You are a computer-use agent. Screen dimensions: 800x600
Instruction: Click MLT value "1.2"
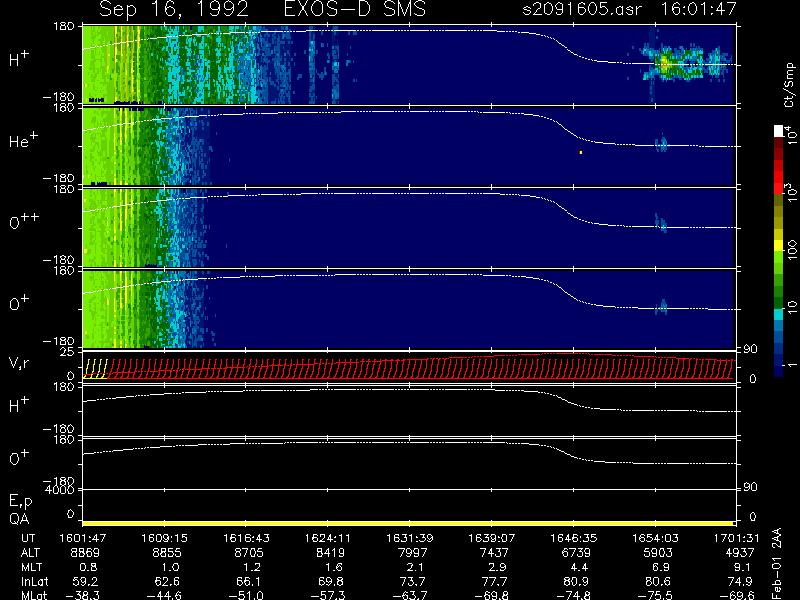[x=252, y=567]
